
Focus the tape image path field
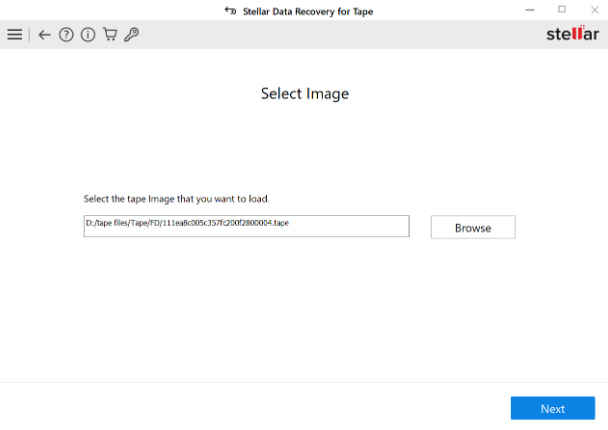[247, 226]
